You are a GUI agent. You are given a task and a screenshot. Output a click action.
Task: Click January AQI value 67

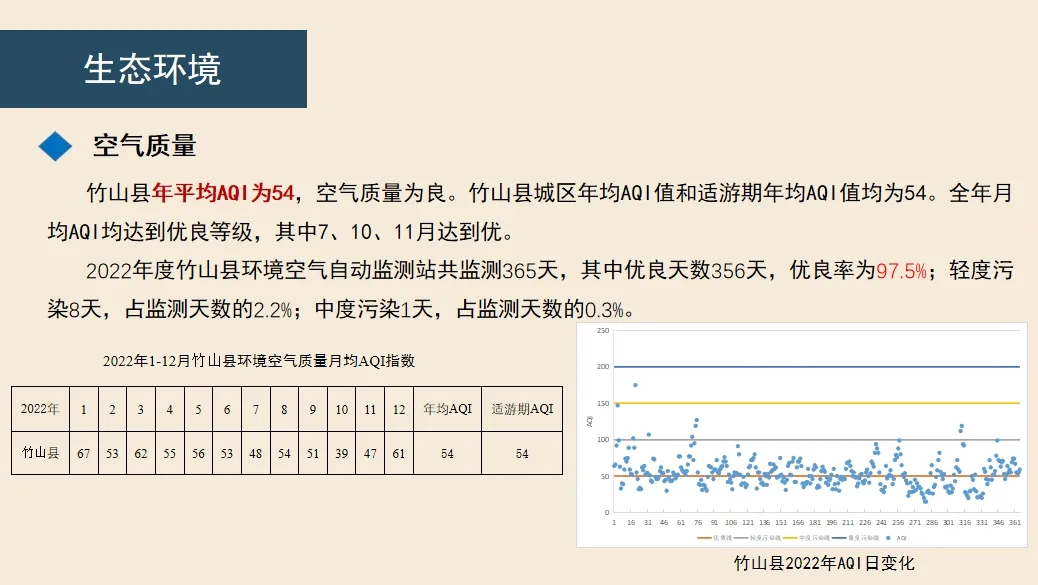[x=83, y=453]
